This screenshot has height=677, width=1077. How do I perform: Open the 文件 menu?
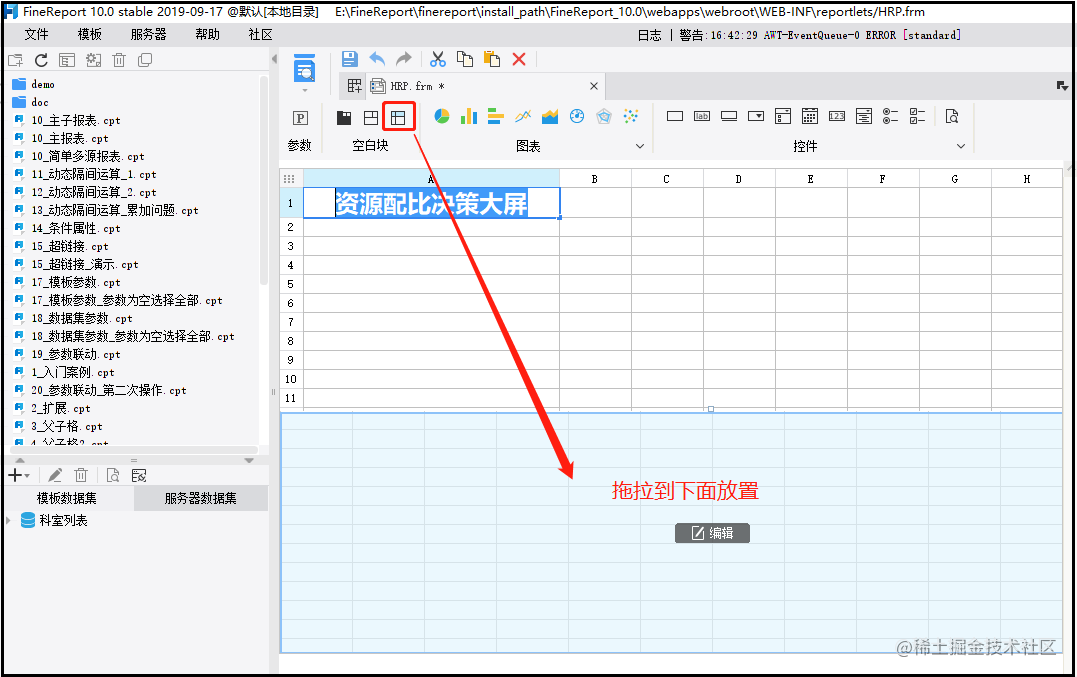pos(36,34)
